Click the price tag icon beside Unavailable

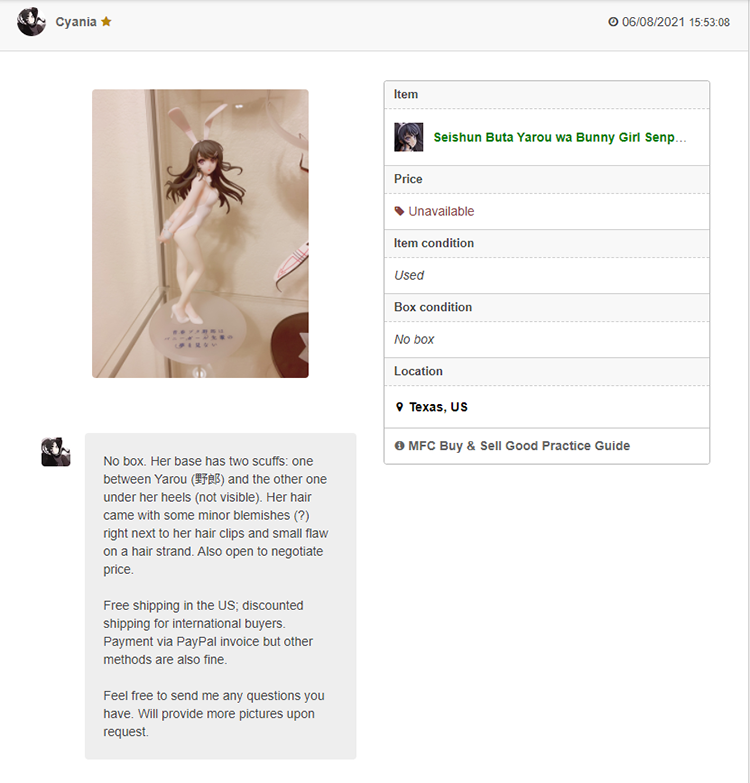399,211
